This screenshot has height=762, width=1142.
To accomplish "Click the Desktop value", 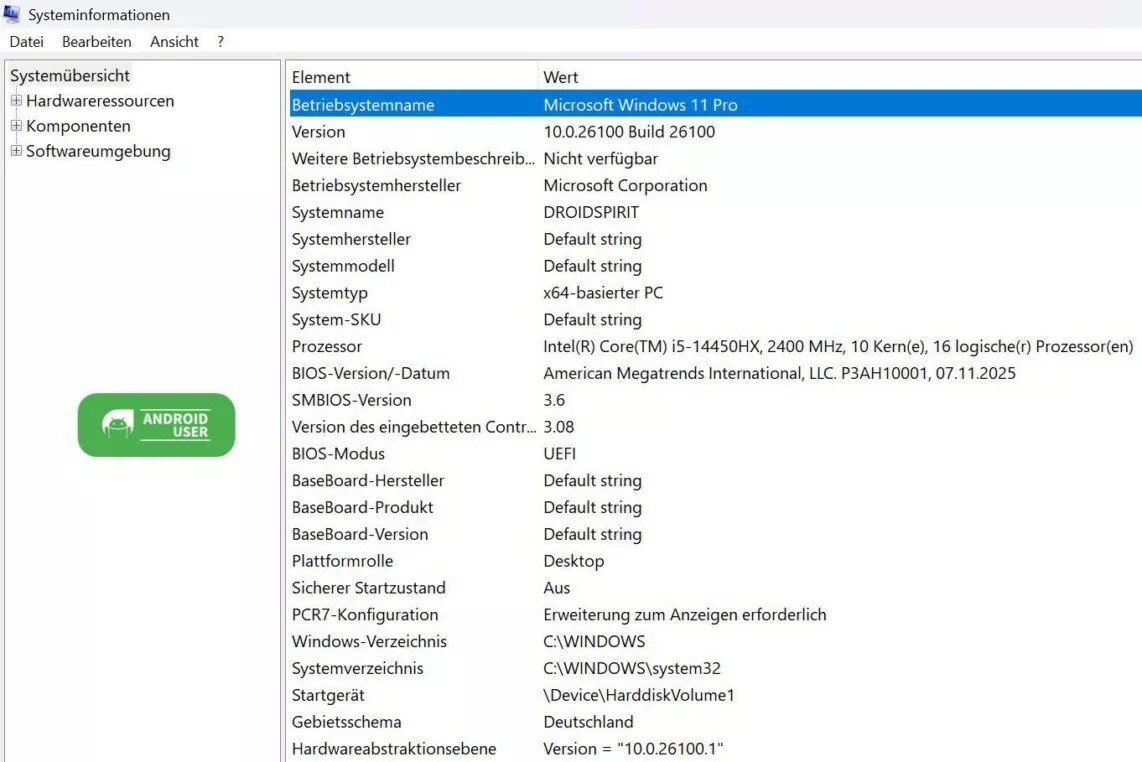I will (574, 561).
